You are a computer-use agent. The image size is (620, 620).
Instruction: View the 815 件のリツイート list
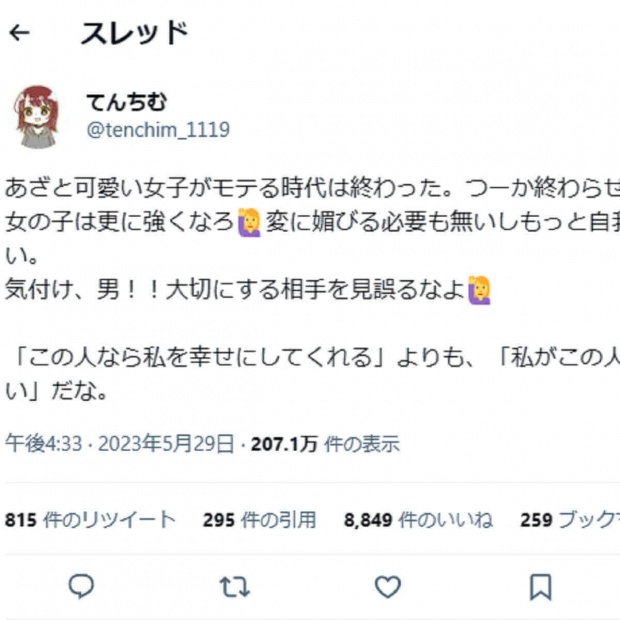coord(90,520)
